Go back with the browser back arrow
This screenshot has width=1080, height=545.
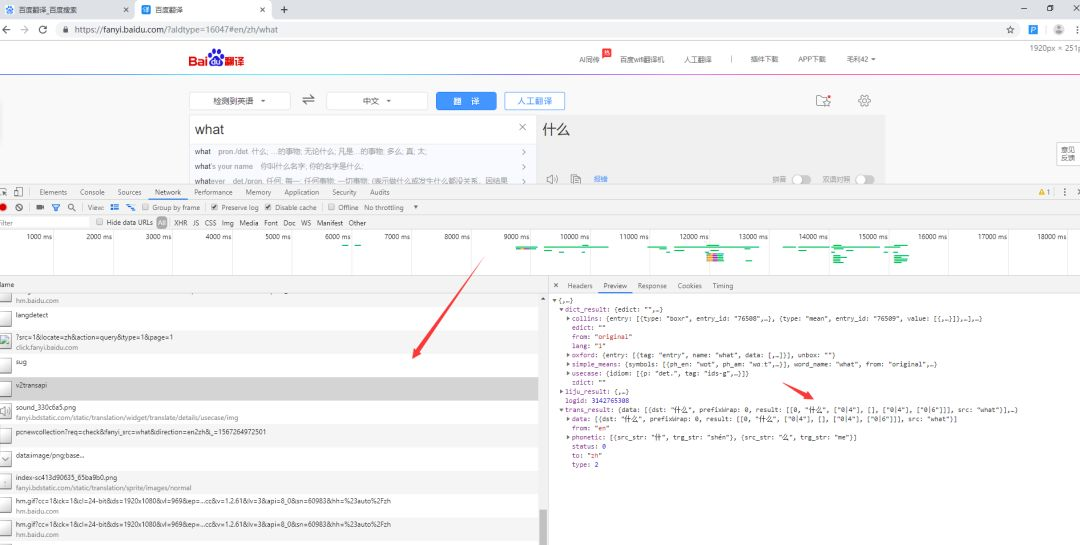click(x=7, y=30)
